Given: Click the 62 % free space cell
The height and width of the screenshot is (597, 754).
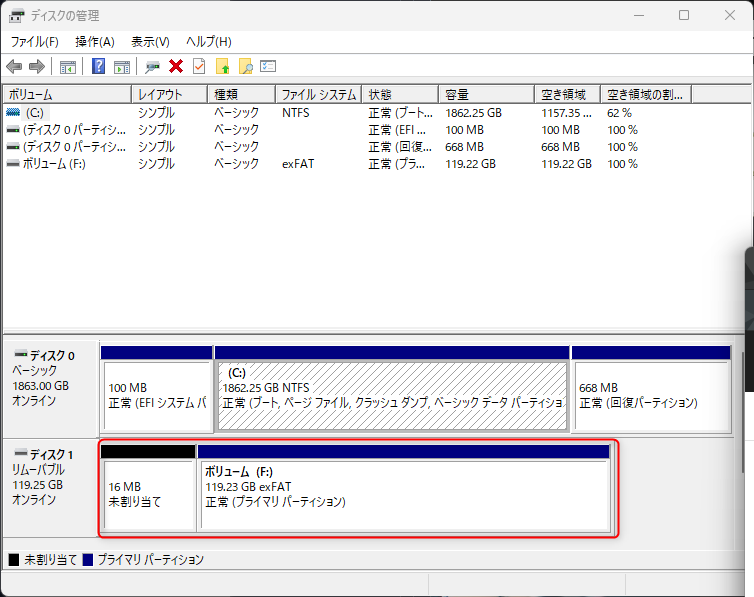Looking at the screenshot, I should tap(619, 113).
